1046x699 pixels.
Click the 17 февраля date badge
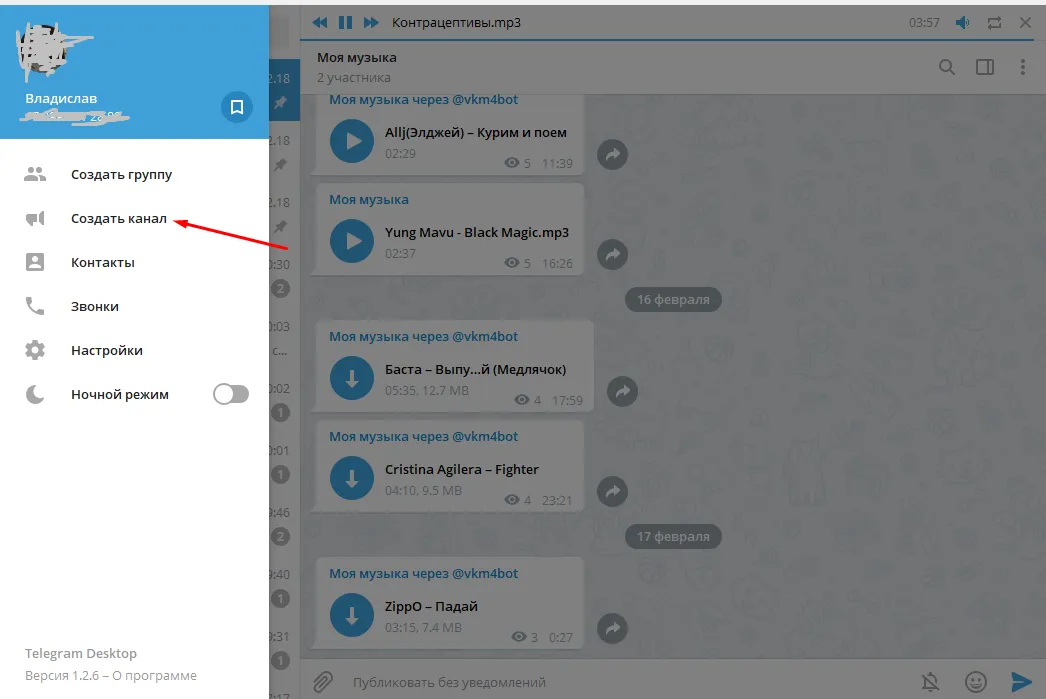tap(673, 536)
